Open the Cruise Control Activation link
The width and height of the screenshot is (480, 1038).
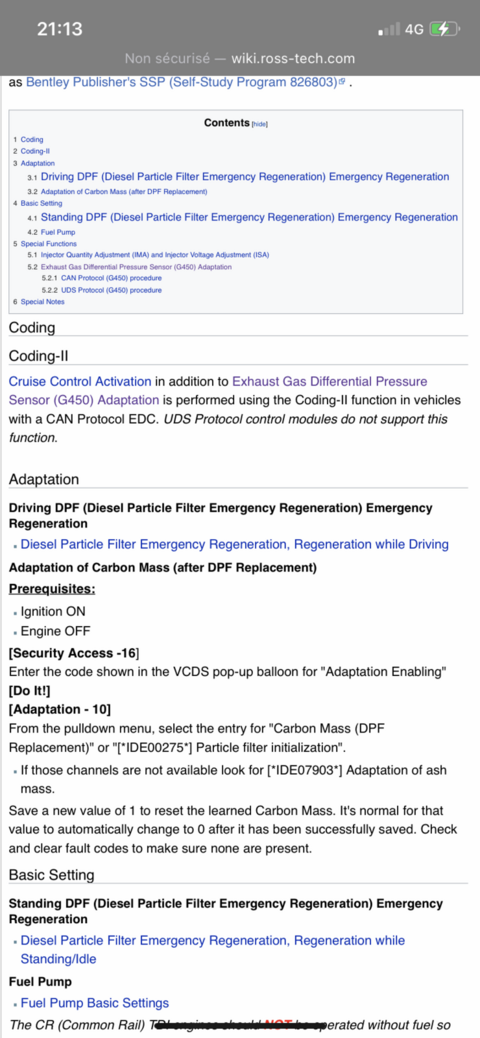[80, 381]
